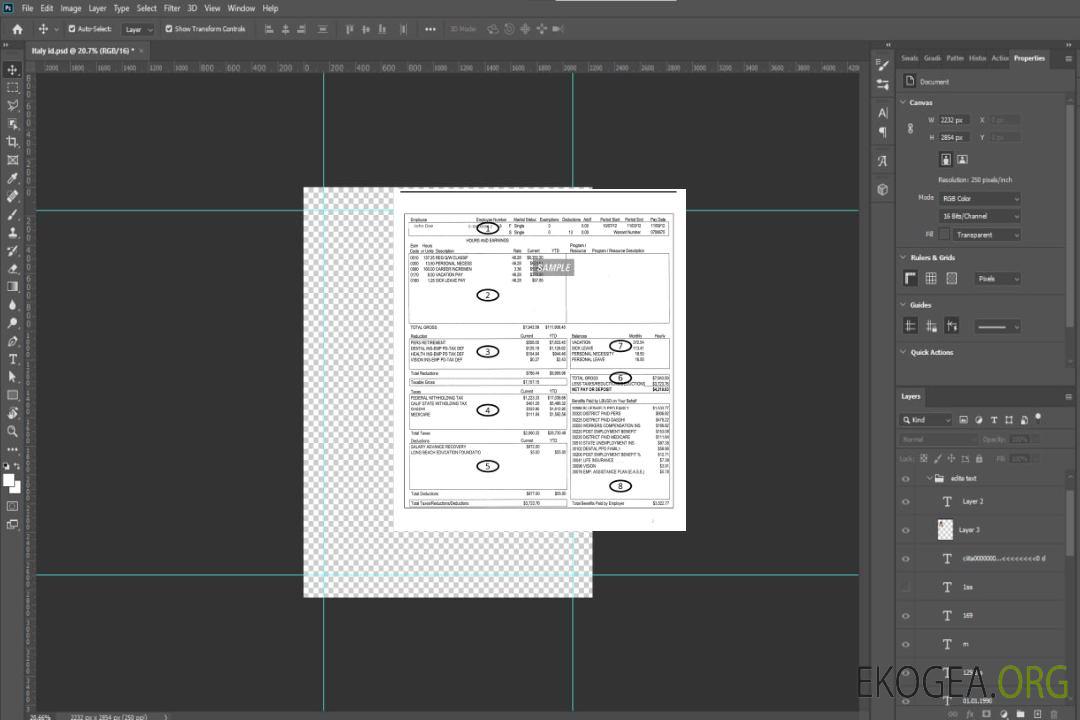Open the layer filter Kind dropdown
This screenshot has height=720, width=1080.
point(926,420)
